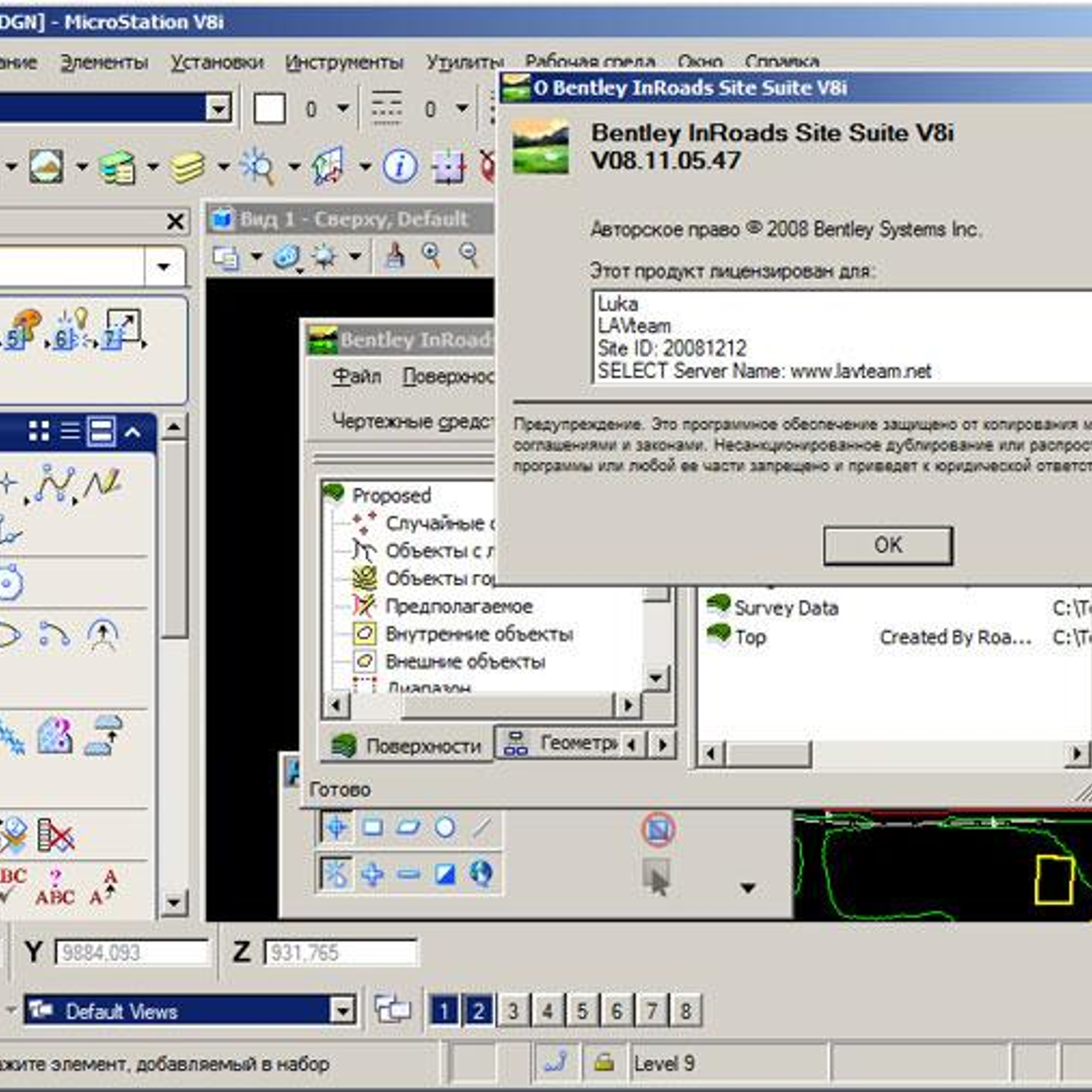Click the rectangle selection mode icon

[372, 827]
